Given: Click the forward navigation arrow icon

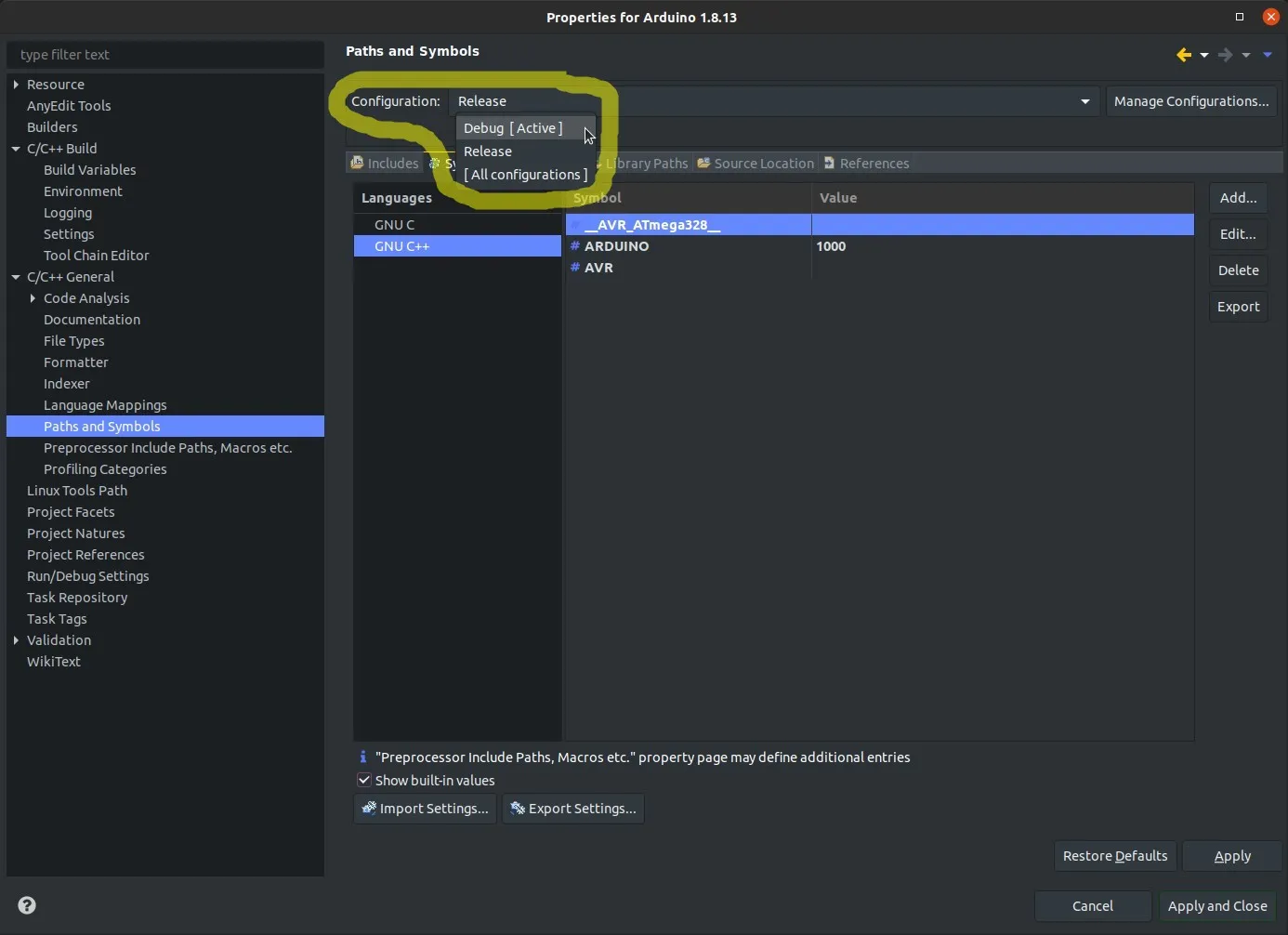Looking at the screenshot, I should 1225,55.
